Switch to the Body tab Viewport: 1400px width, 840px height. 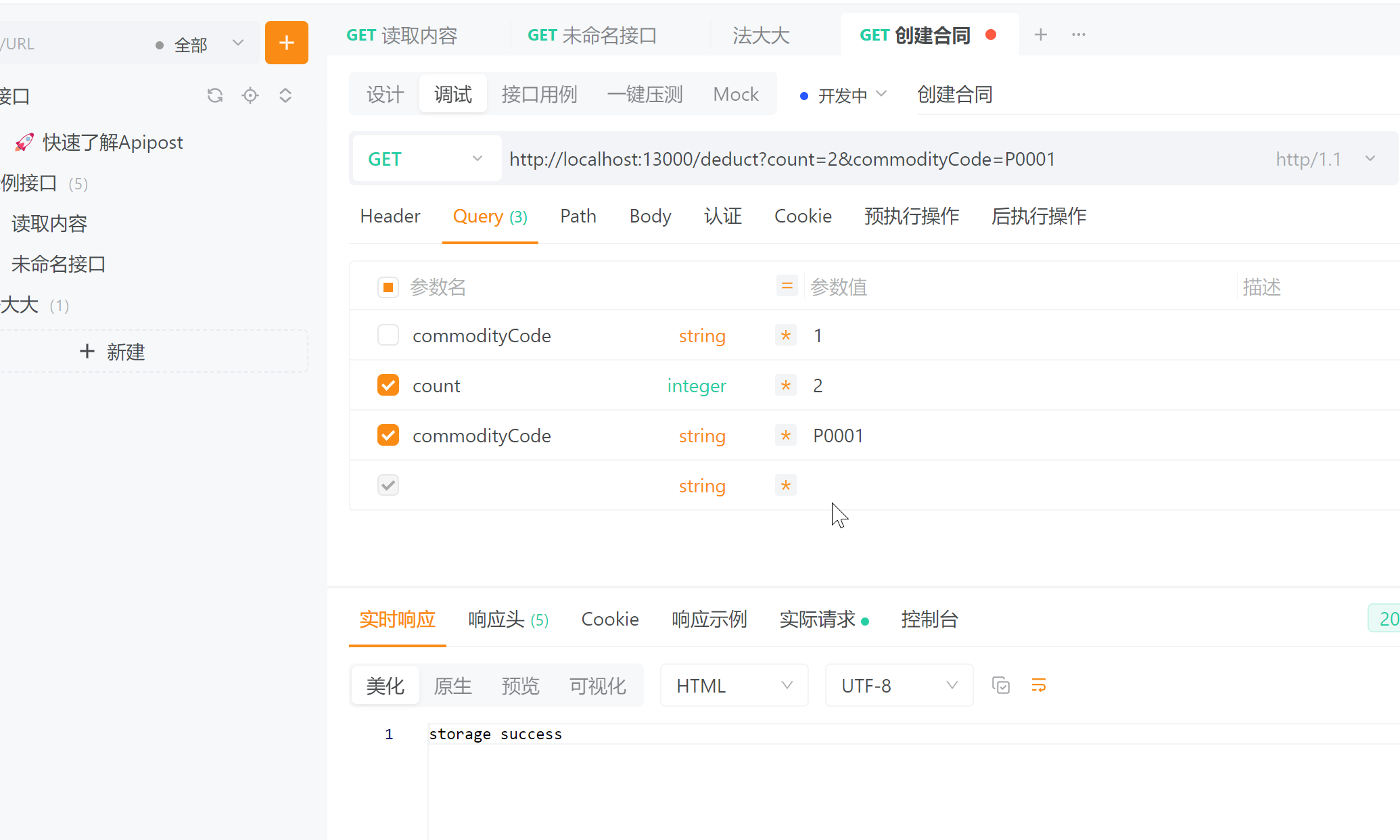pyautogui.click(x=651, y=216)
